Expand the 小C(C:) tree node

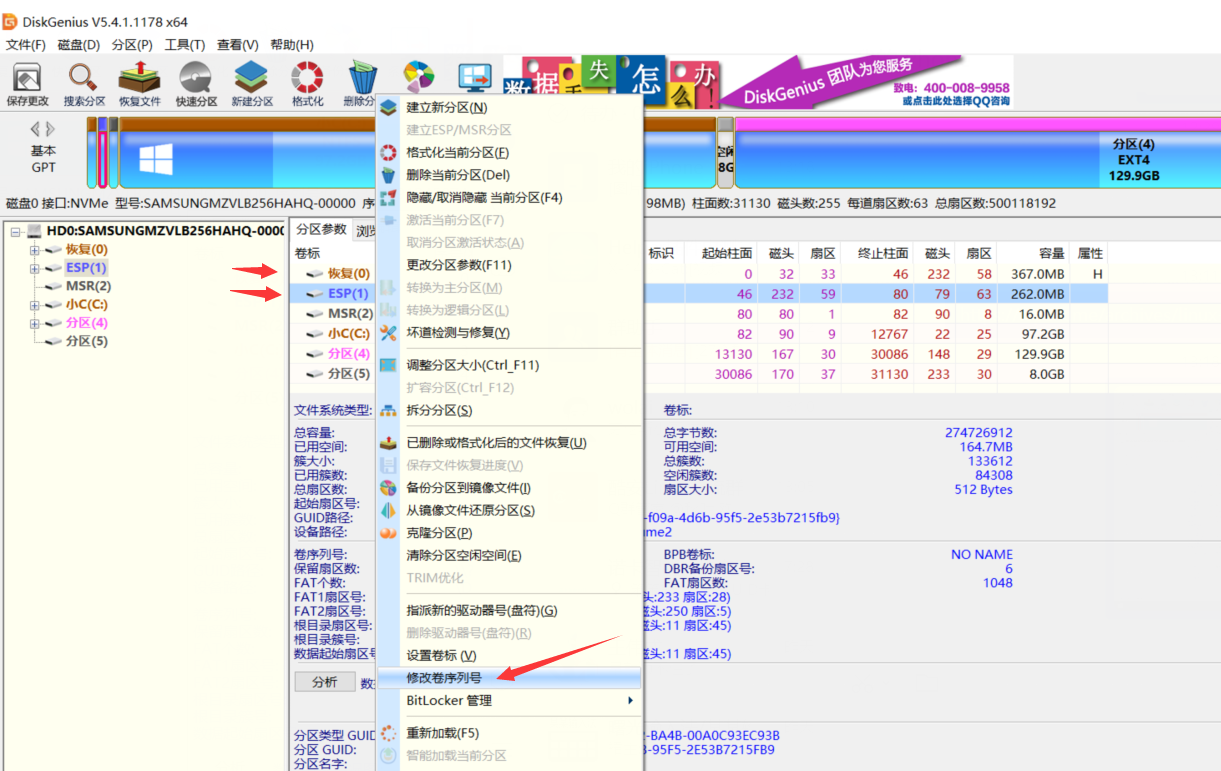35,305
